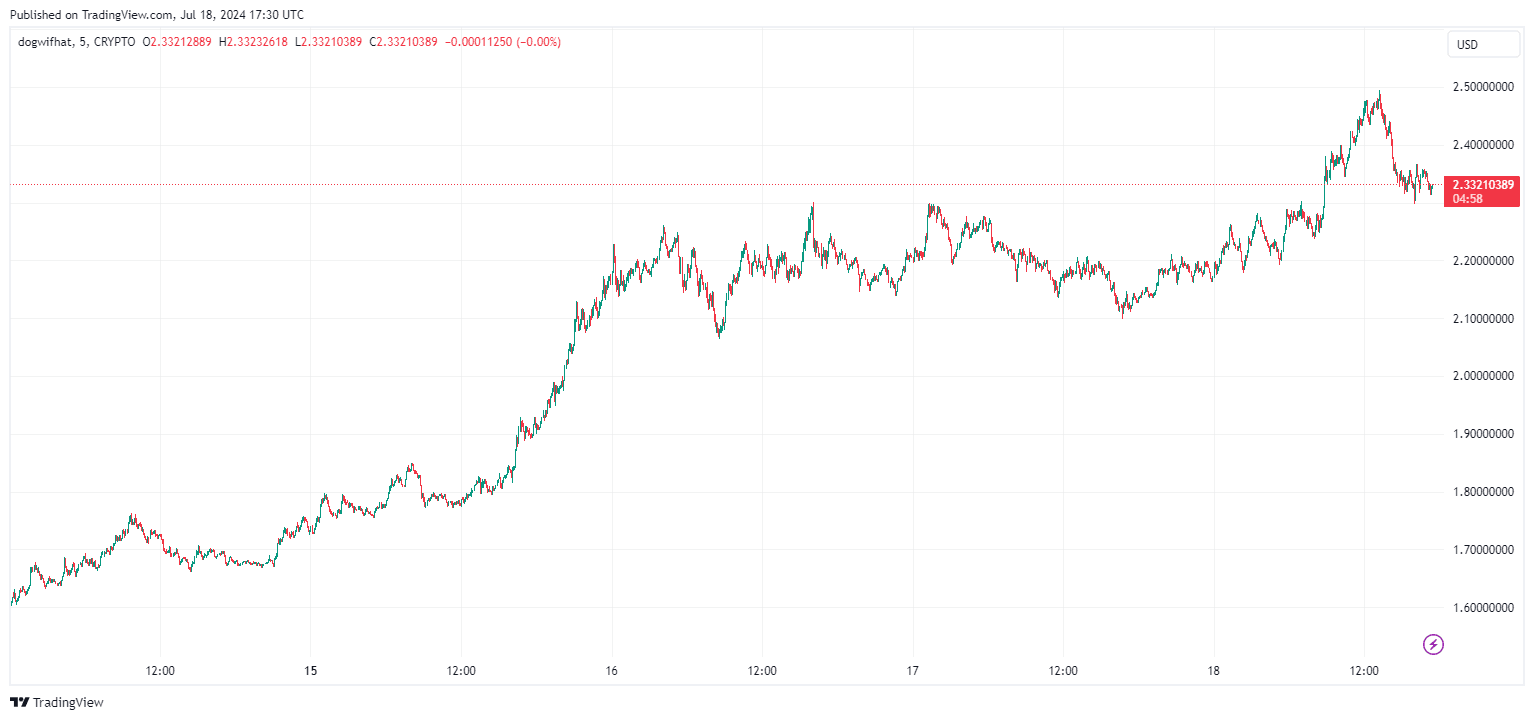Click the 2.20000000 price axis label

pyautogui.click(x=1484, y=261)
